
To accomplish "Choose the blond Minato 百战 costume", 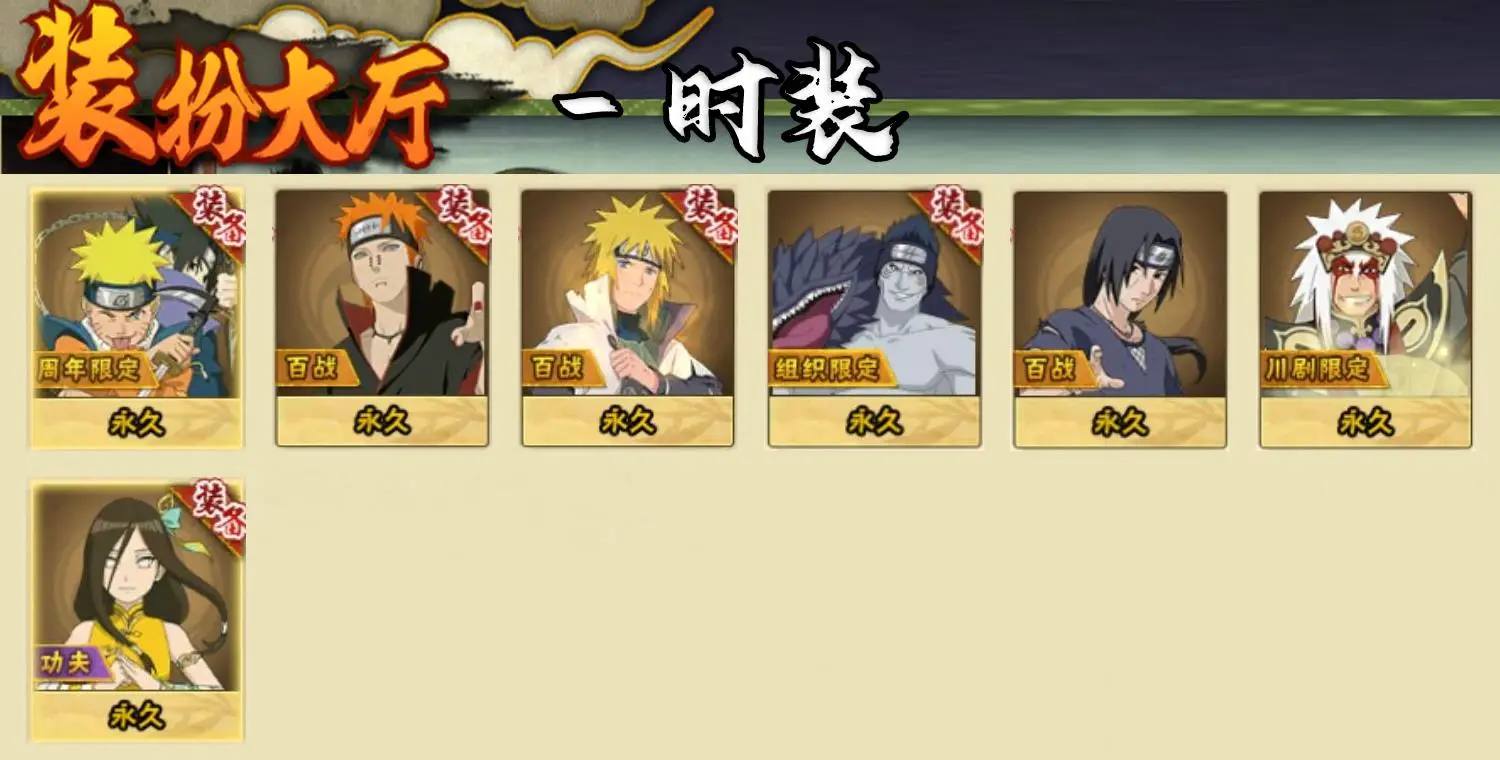I will point(628,318).
